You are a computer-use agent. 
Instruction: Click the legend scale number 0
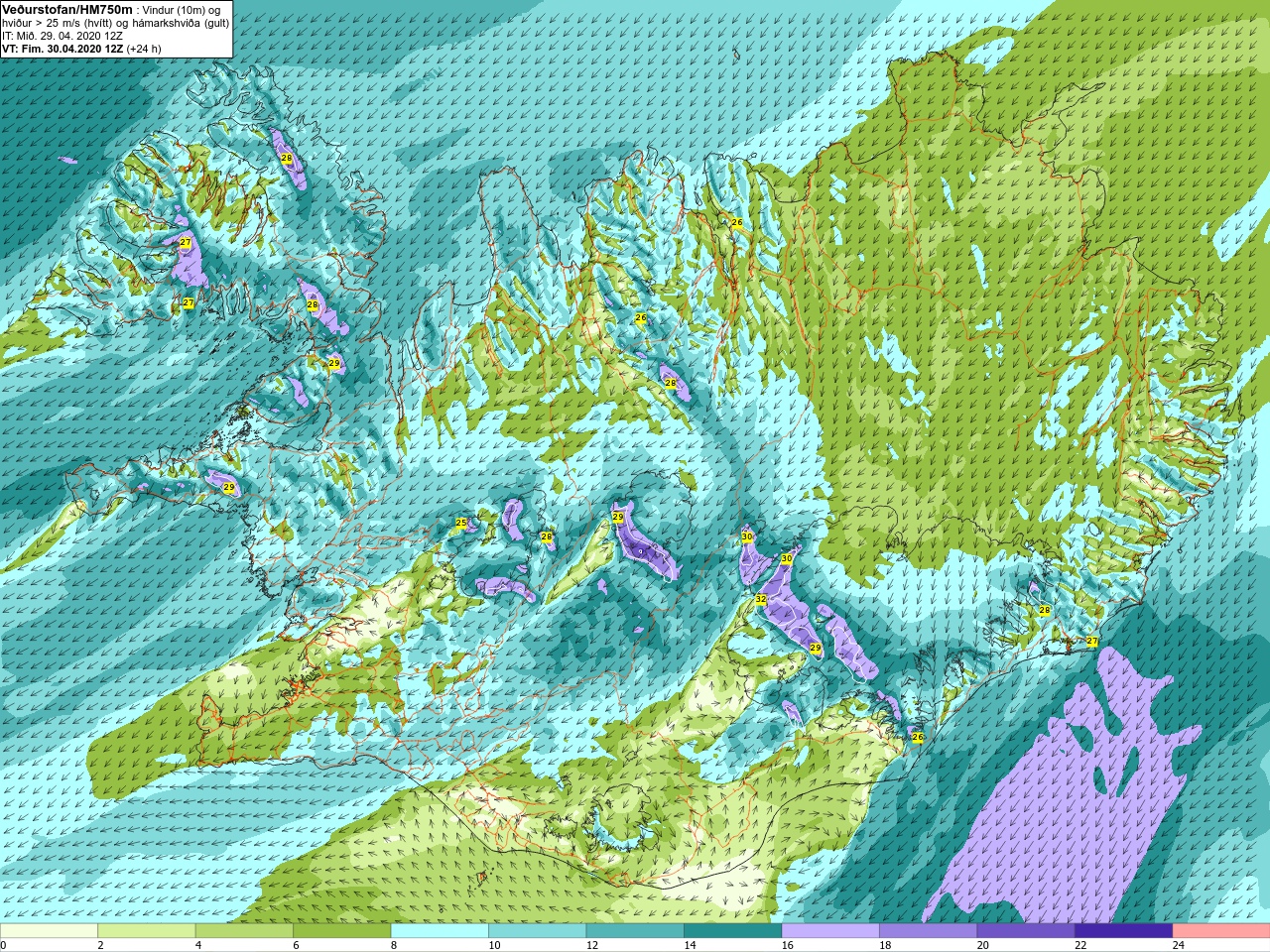3,945
